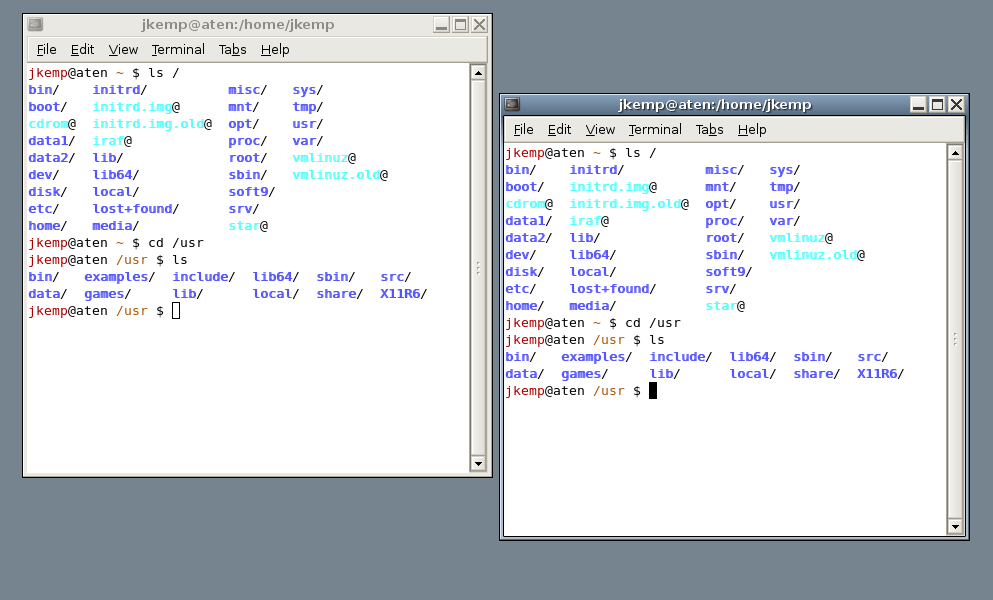Click 'media/' in left terminal listing
993x600 pixels.
coord(116,226)
